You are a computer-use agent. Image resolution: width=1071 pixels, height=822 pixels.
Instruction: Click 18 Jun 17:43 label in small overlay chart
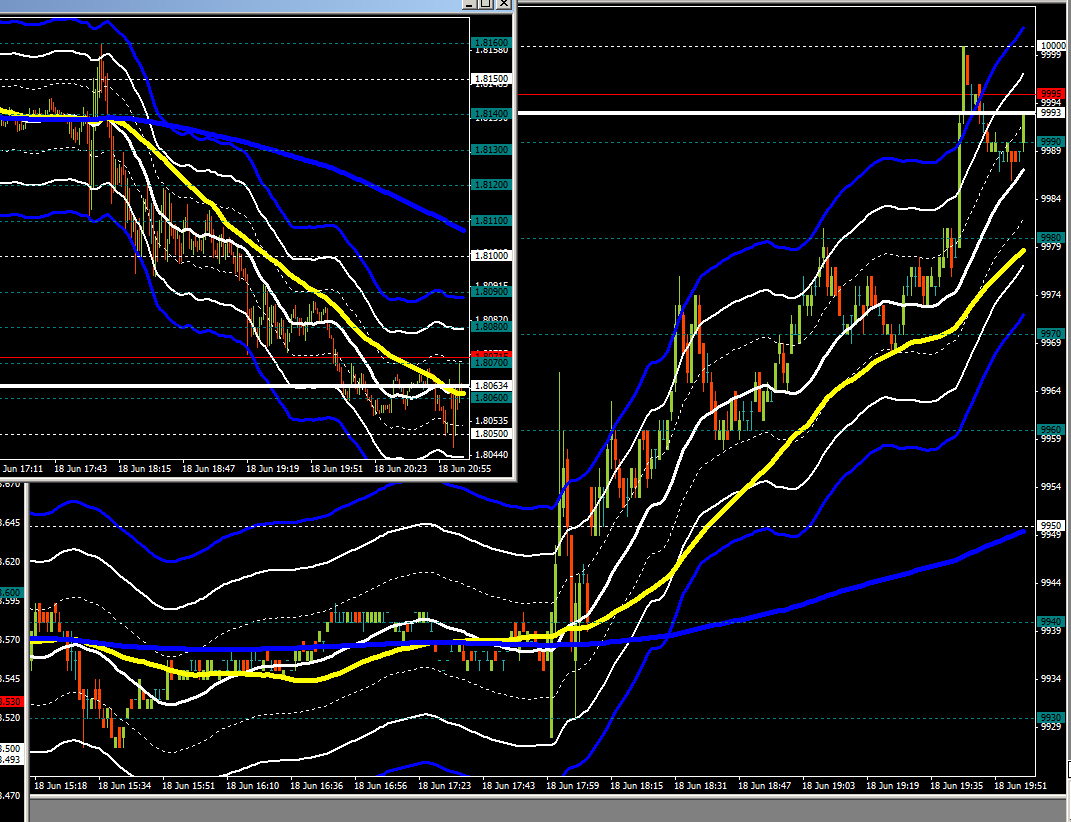80,469
